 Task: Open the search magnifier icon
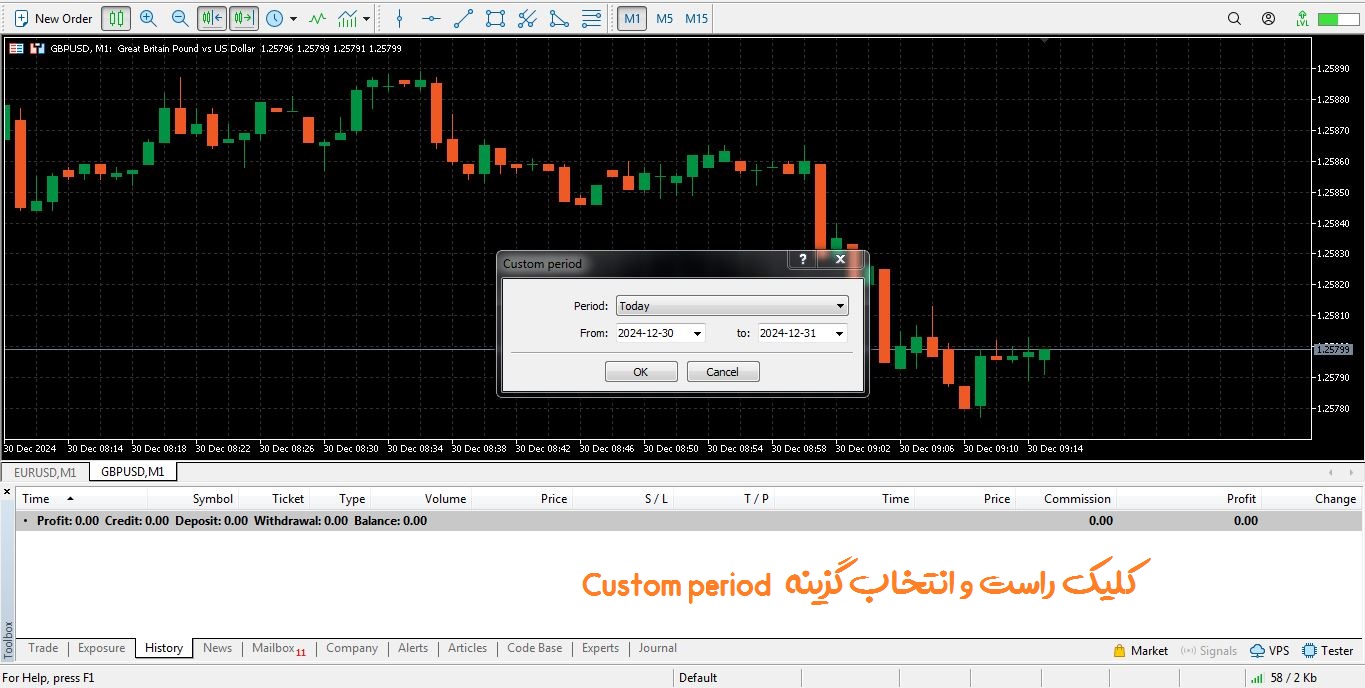[x=1234, y=18]
